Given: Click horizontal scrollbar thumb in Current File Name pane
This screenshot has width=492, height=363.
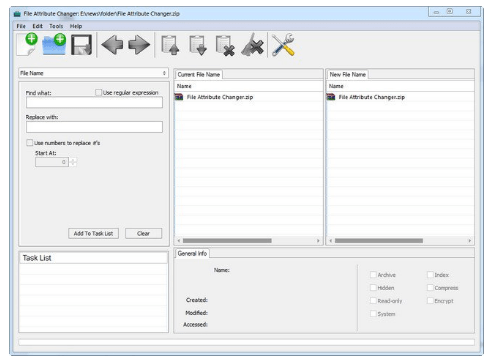Looking at the screenshot, I should [227, 241].
